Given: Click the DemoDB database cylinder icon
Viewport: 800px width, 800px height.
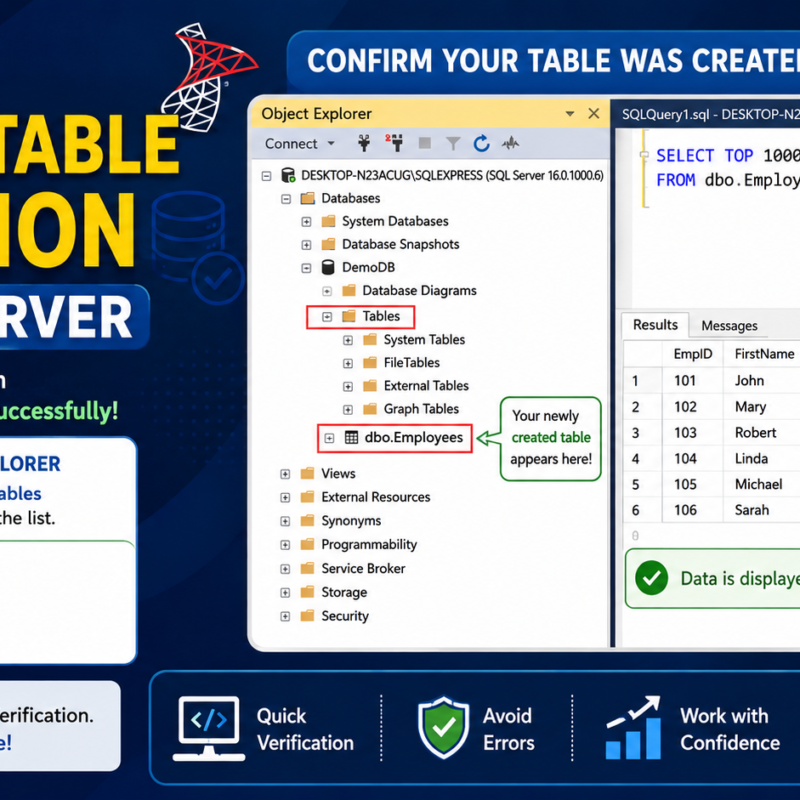Looking at the screenshot, I should (328, 267).
